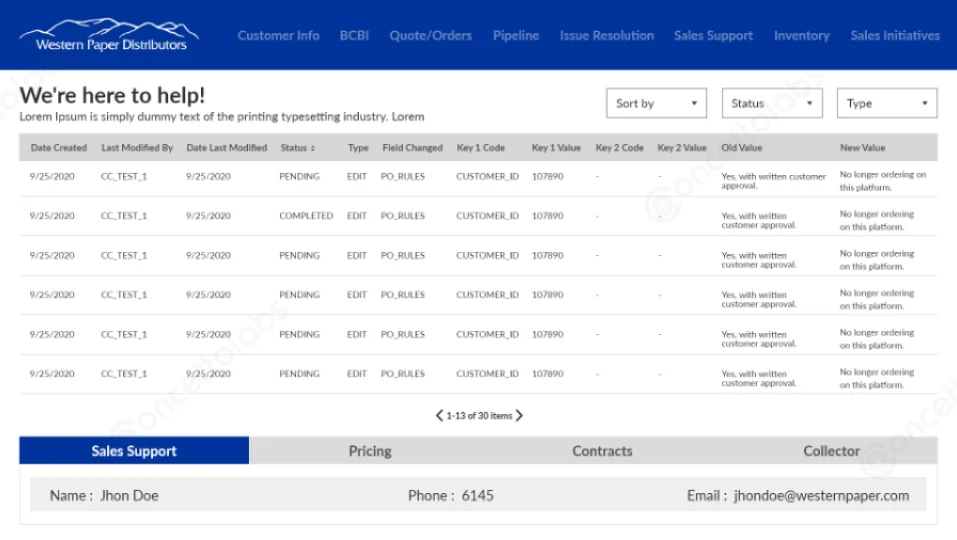Go to Pipeline page
This screenshot has height=540, width=957.
tap(515, 35)
